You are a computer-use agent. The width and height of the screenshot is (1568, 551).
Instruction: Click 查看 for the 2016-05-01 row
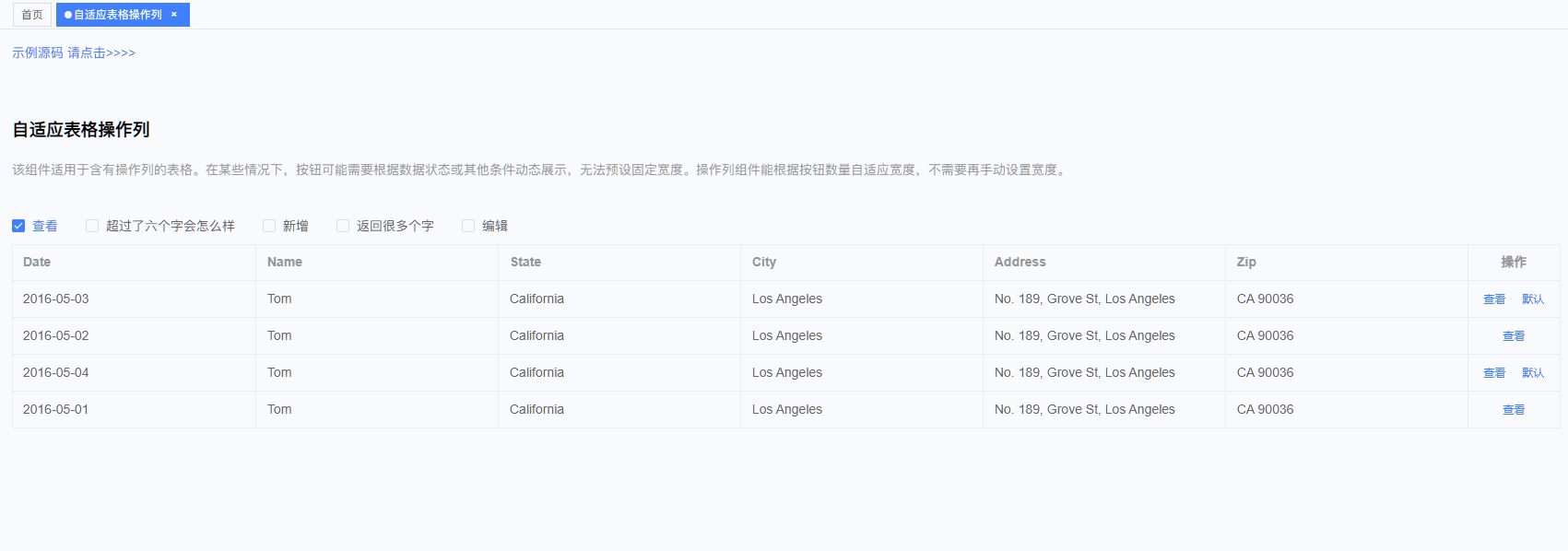coord(1514,410)
